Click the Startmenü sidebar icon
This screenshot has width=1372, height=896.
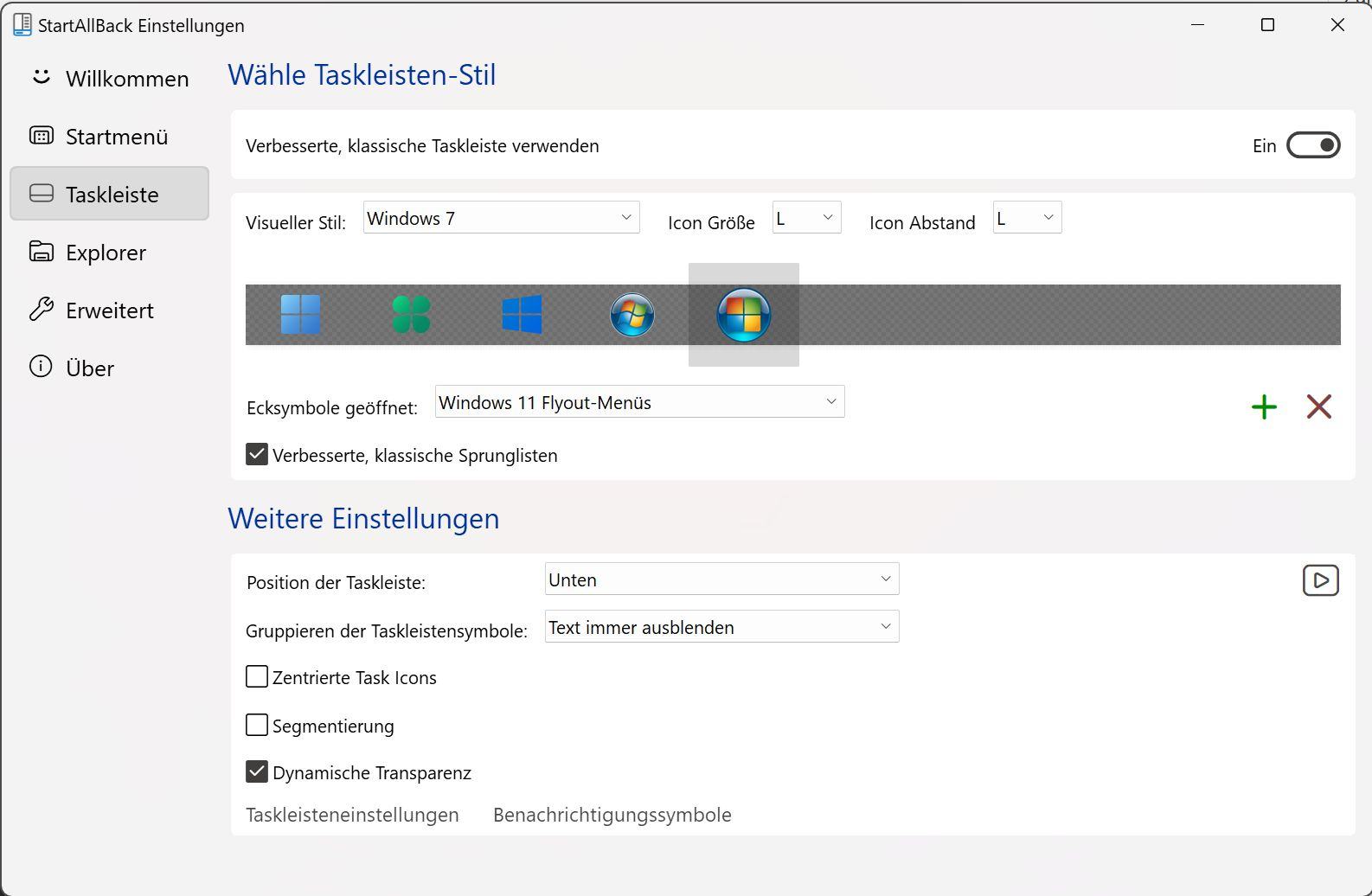click(x=41, y=136)
